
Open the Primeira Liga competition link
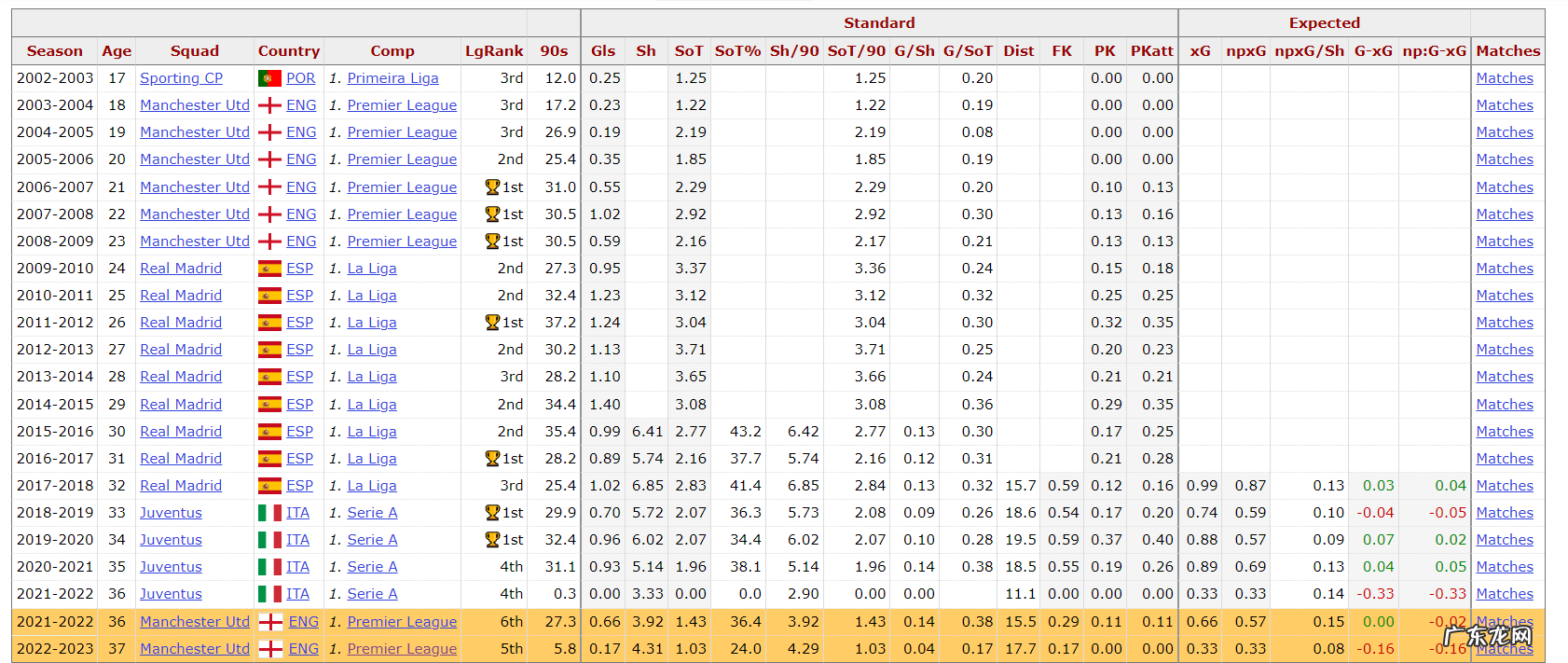coord(392,78)
